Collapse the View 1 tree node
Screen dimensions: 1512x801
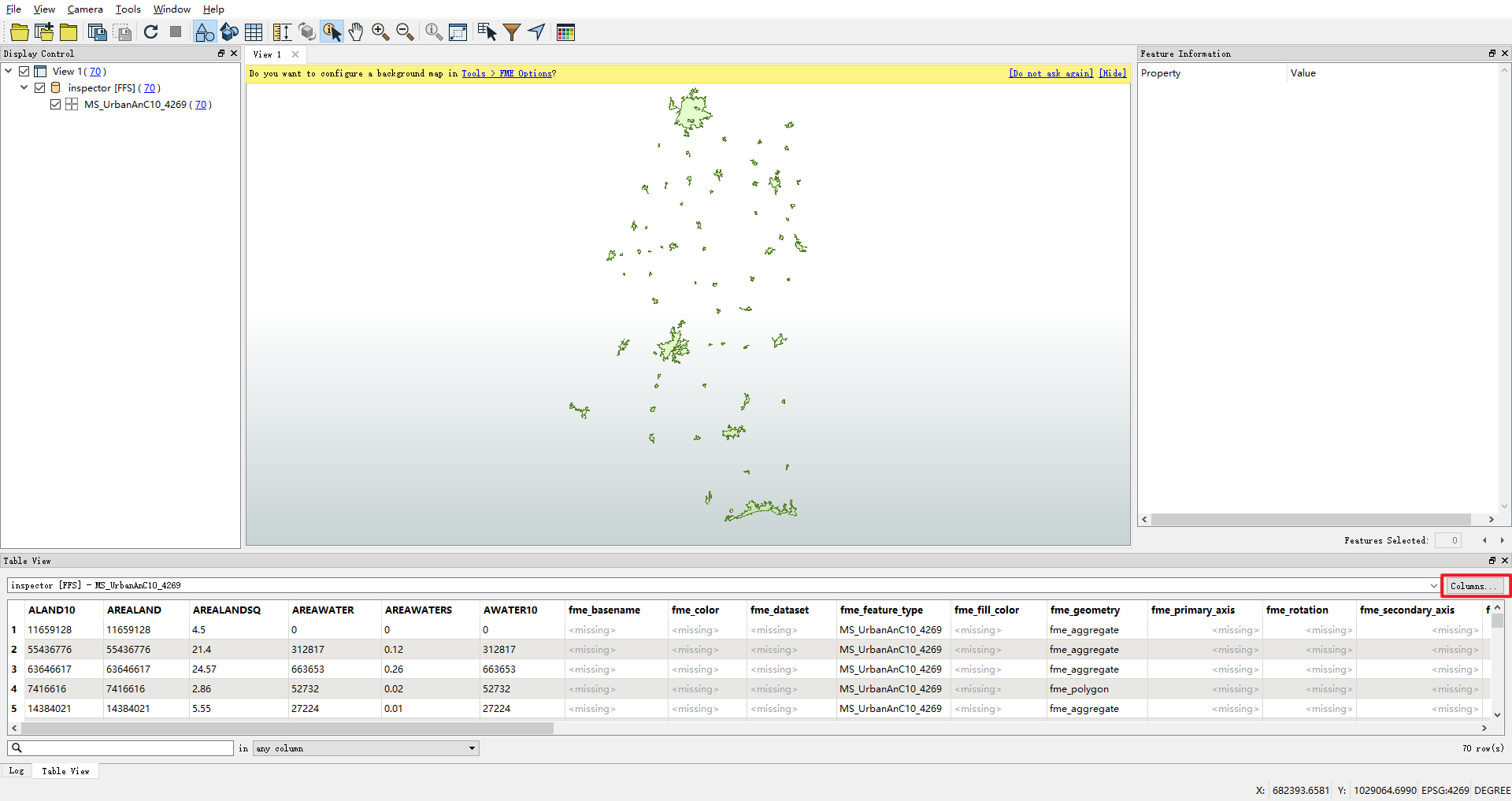coord(9,72)
